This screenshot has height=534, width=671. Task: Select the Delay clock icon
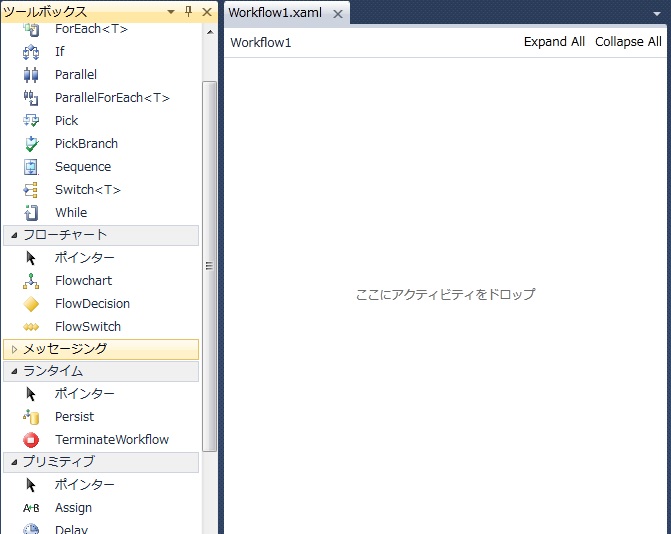[31, 529]
